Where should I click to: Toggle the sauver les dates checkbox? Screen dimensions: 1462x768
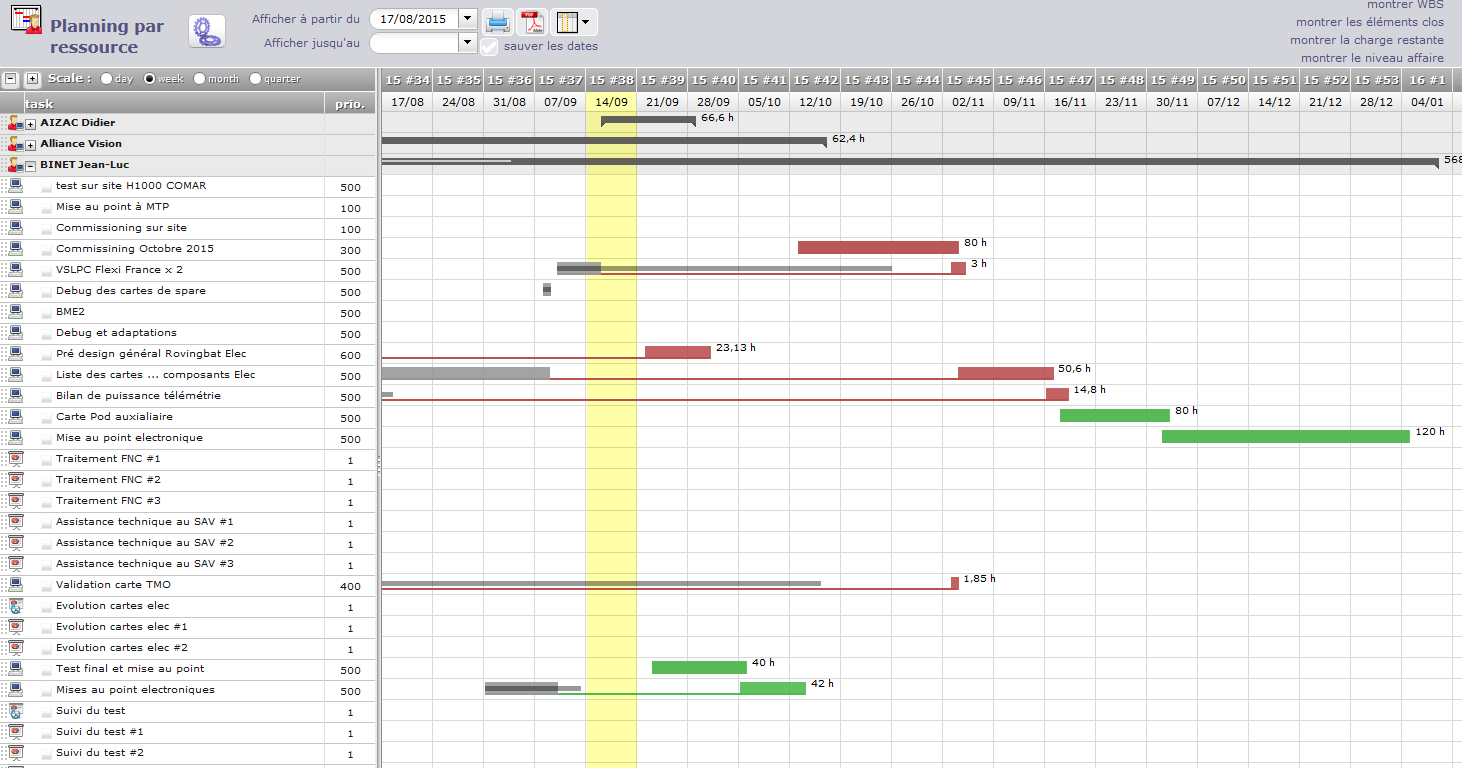(489, 46)
